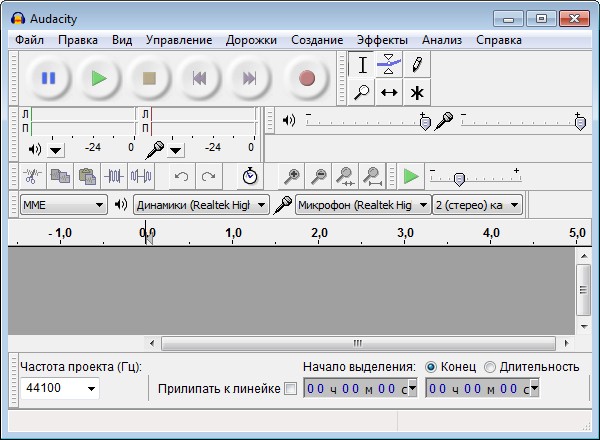The height and width of the screenshot is (440, 600).
Task: Open the Дорожки menu
Action: coord(251,40)
